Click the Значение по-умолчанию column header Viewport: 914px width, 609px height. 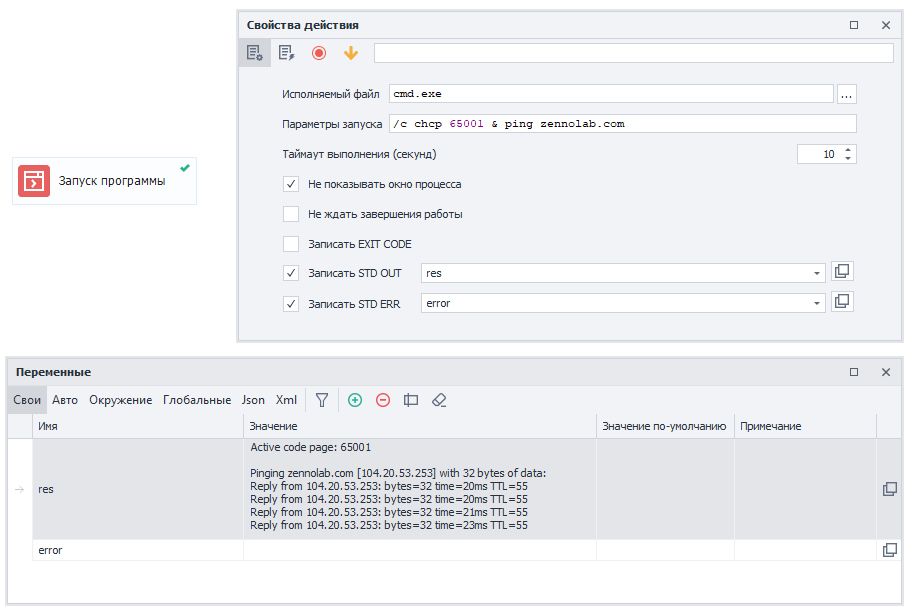665,426
